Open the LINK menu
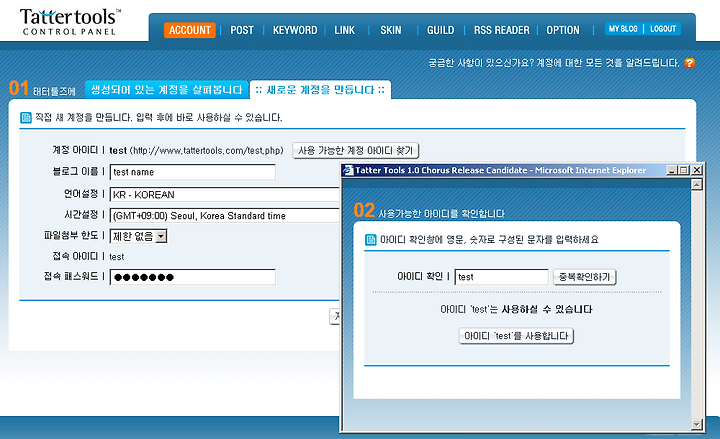The image size is (720, 439). point(344,30)
